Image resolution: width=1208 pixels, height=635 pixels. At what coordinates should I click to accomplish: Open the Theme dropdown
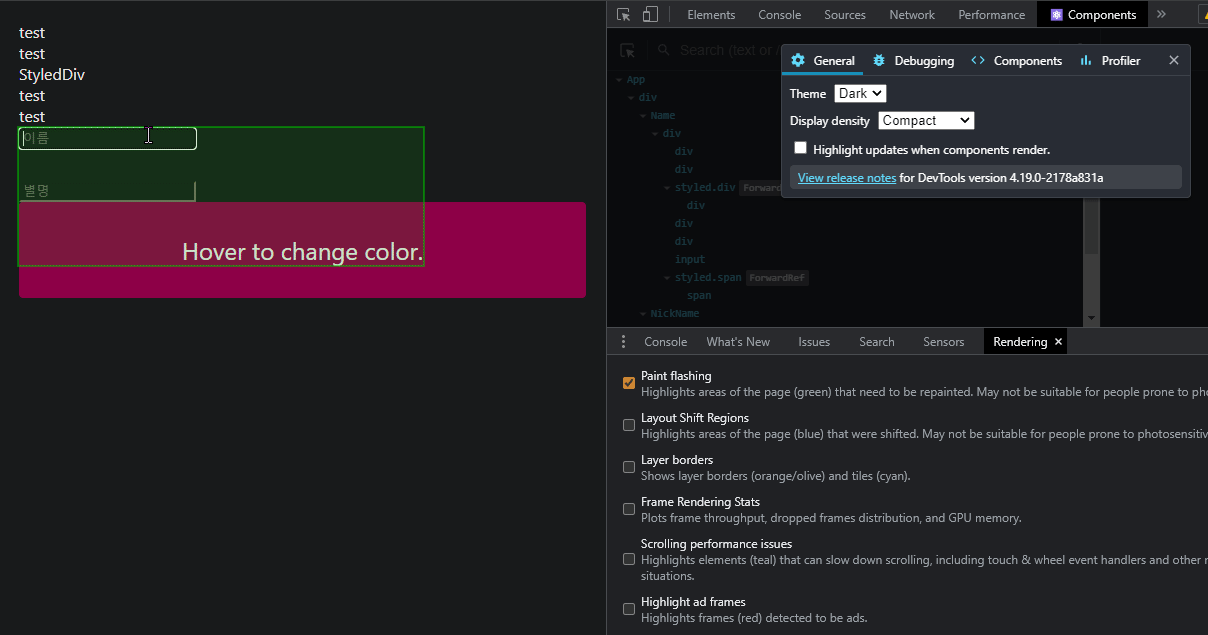pos(860,93)
